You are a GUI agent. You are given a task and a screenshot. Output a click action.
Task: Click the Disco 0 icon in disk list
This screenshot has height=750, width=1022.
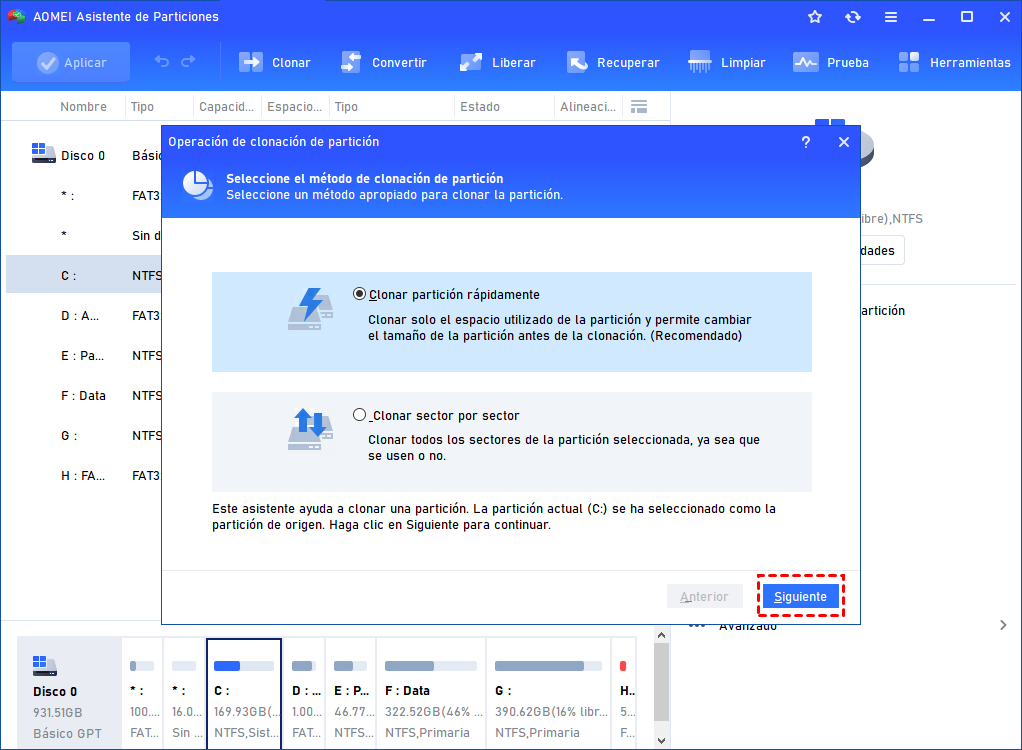click(x=44, y=153)
